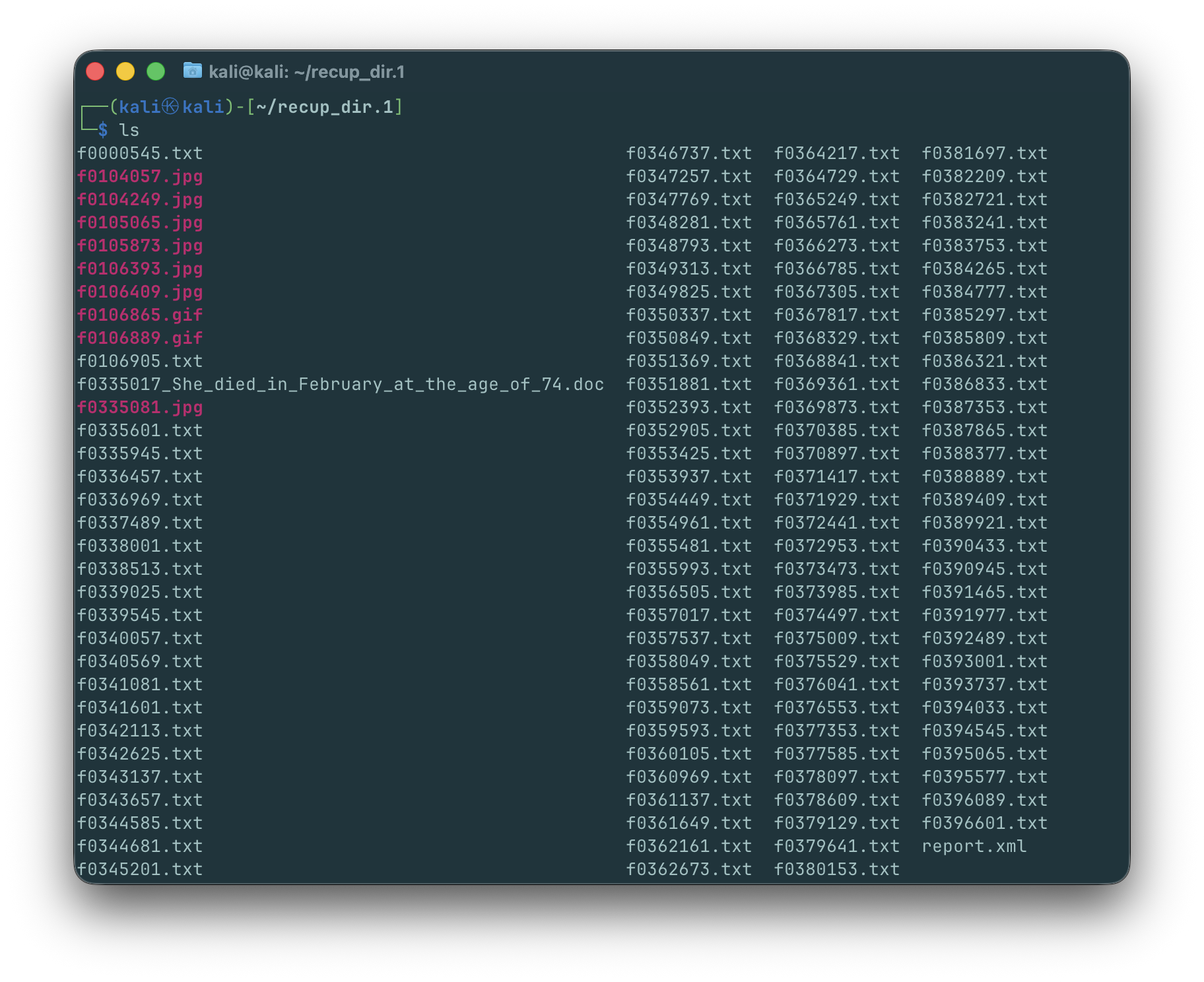Image resolution: width=1204 pixels, height=982 pixels.
Task: Maximize the terminal using green button
Action: click(156, 71)
